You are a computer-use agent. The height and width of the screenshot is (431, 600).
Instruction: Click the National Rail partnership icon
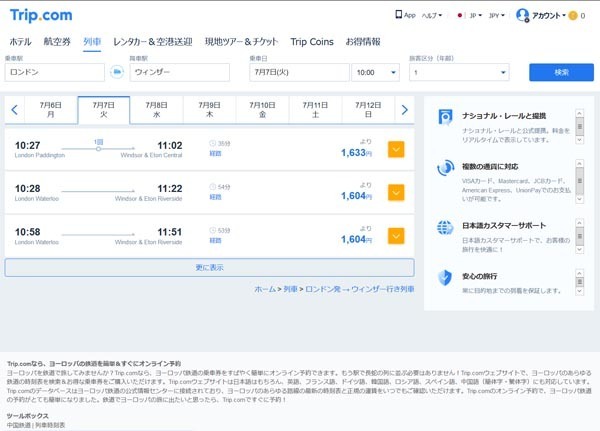coord(445,118)
